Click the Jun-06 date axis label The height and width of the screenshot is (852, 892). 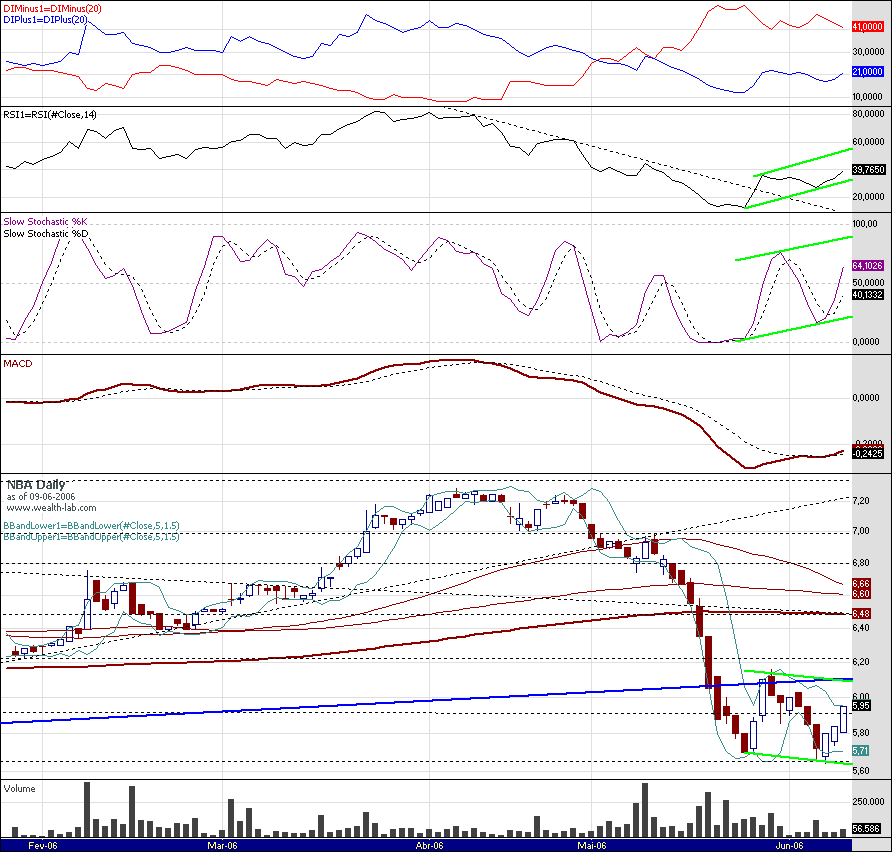790,846
